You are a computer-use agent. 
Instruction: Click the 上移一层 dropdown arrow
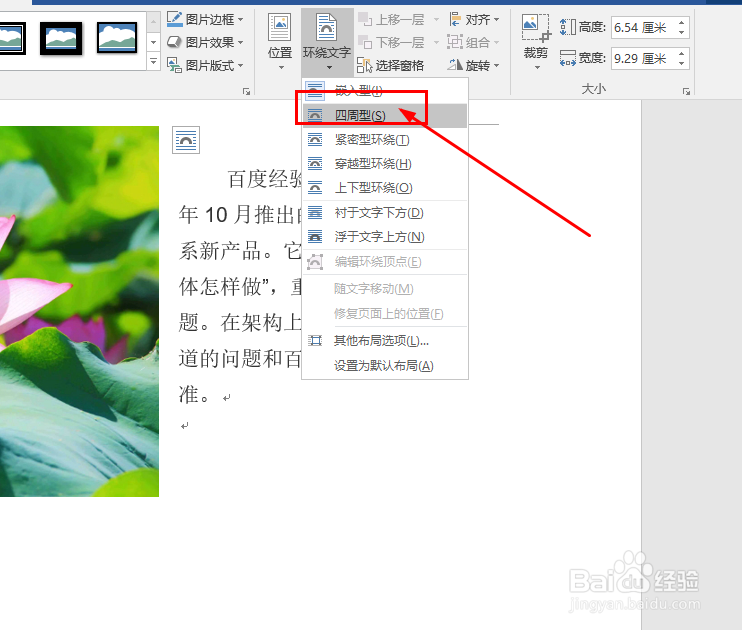tap(436, 20)
